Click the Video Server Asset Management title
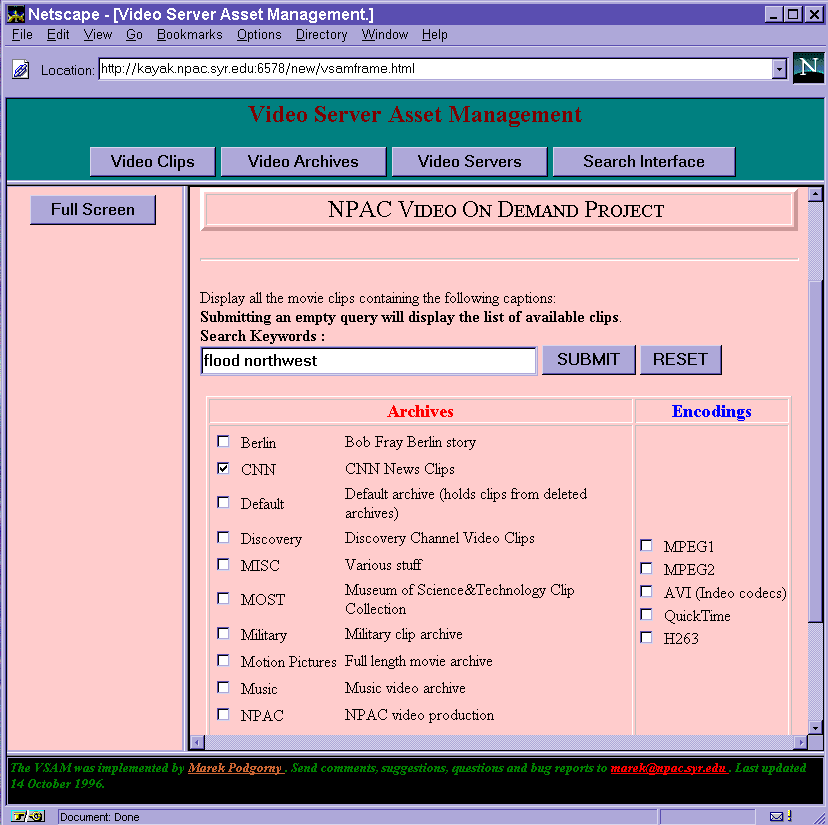The image size is (828, 825). pos(415,115)
